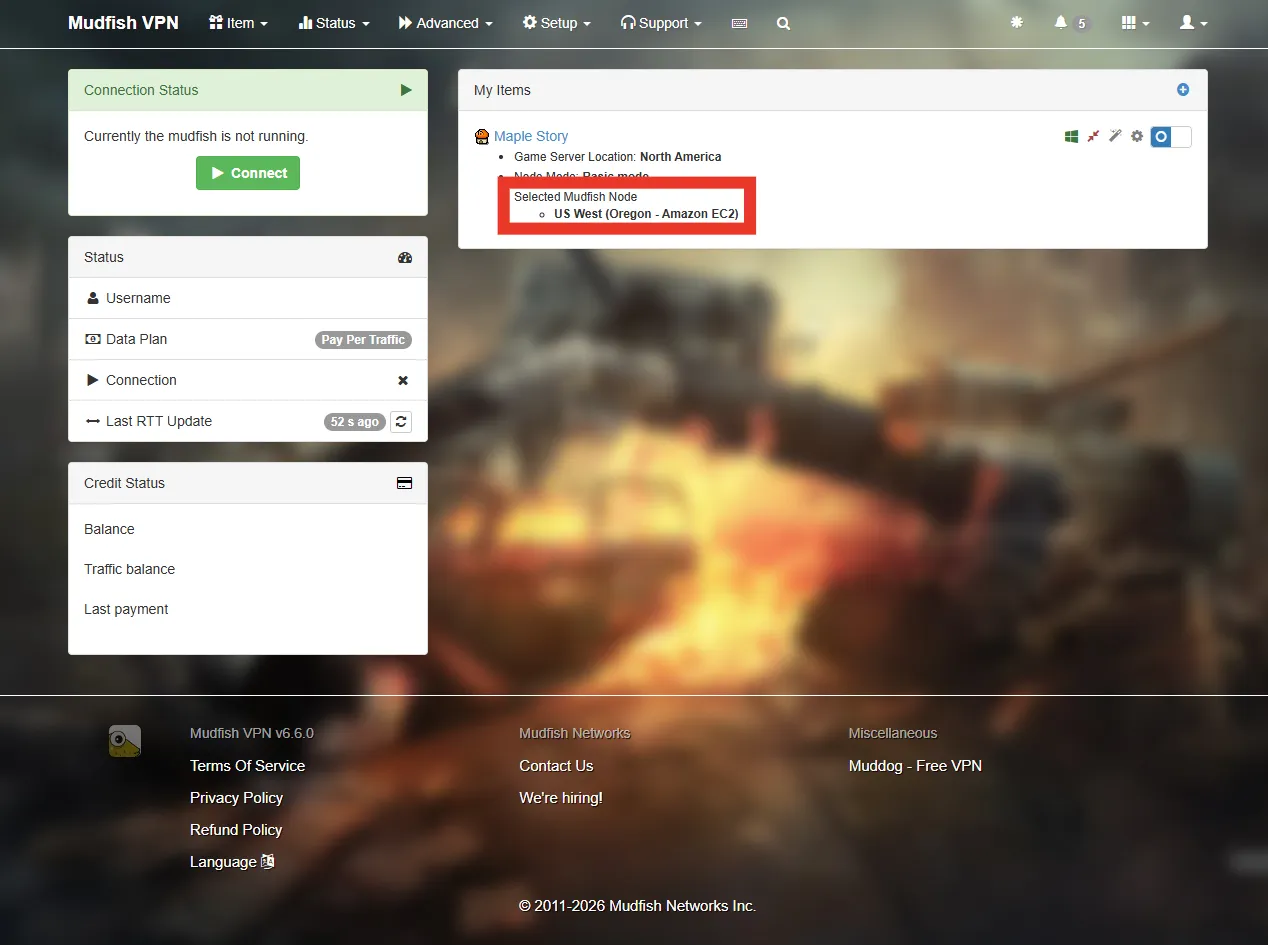This screenshot has height=945, width=1268.
Task: Click the asterisk icon in the top bar
Action: [x=1017, y=22]
